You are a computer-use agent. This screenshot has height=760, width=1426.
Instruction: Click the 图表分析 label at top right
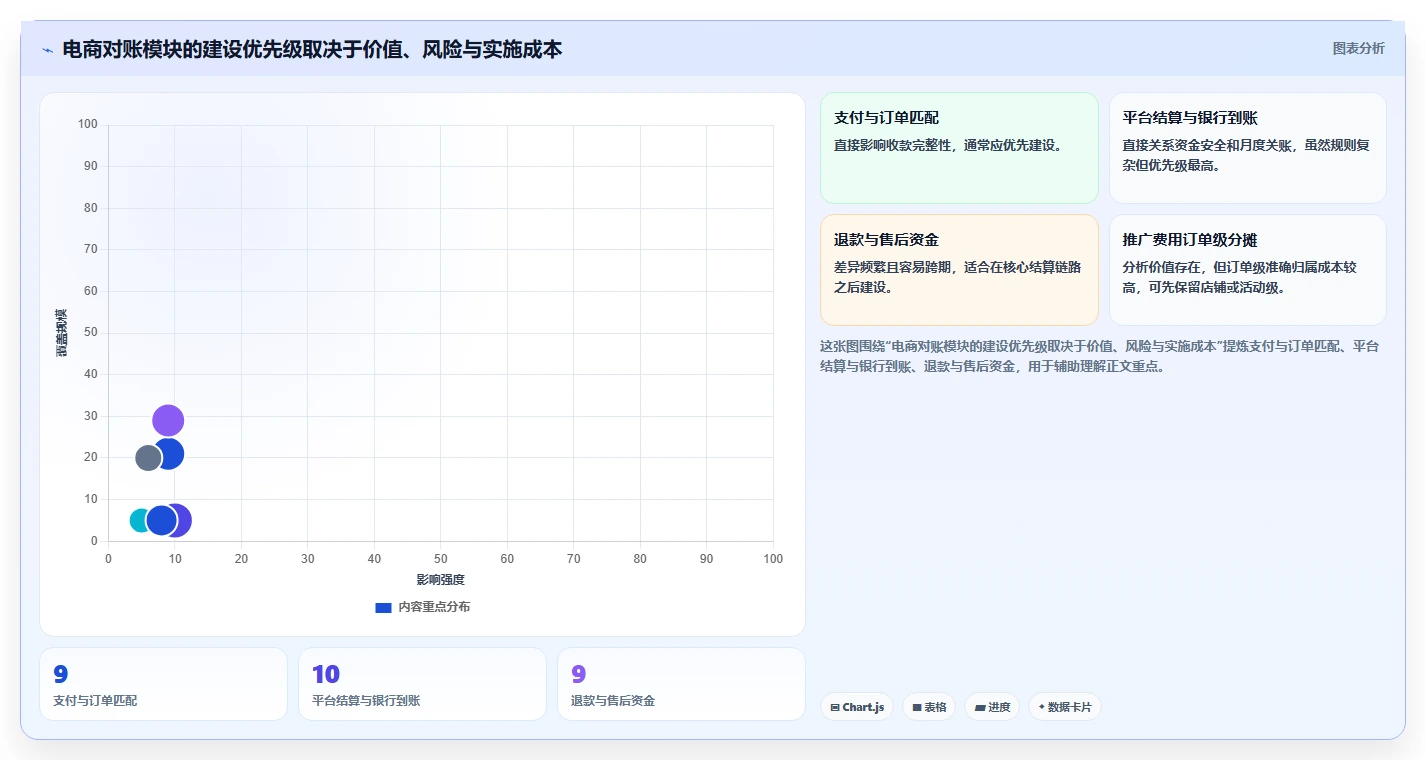point(1358,48)
